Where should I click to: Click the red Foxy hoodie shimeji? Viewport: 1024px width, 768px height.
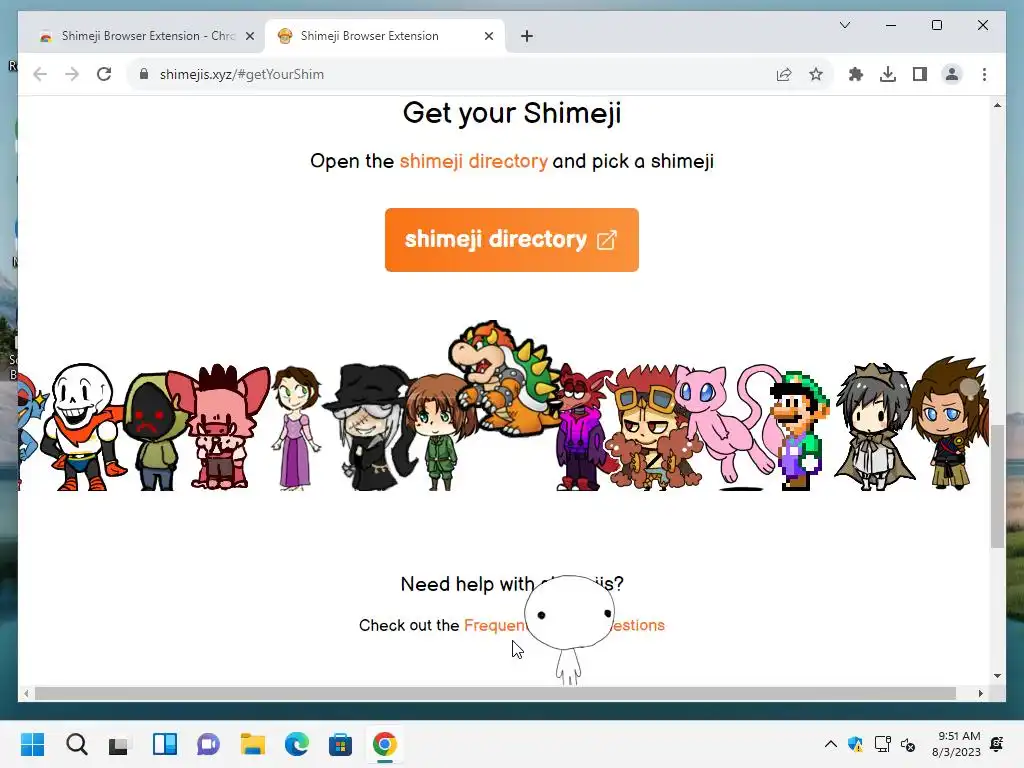tap(579, 428)
